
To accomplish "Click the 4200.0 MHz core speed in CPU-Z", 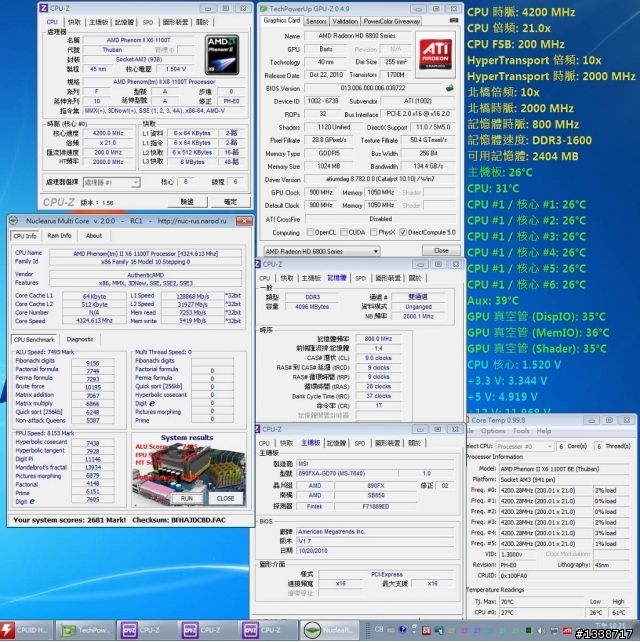I will [x=108, y=133].
